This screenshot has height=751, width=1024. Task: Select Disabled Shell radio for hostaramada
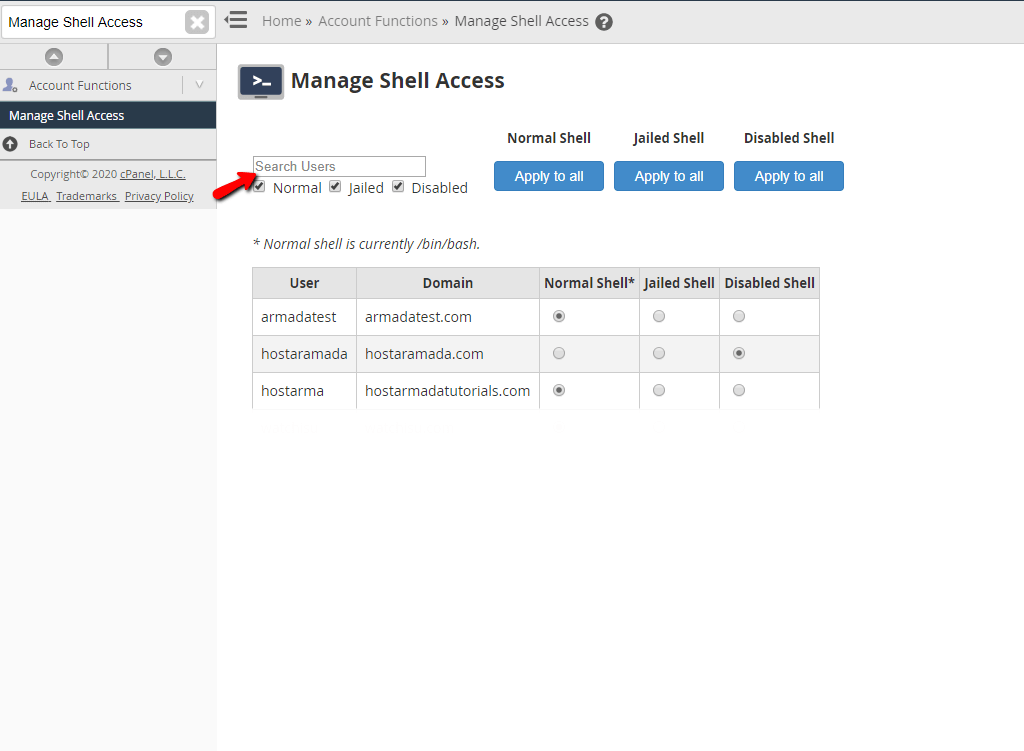(739, 353)
